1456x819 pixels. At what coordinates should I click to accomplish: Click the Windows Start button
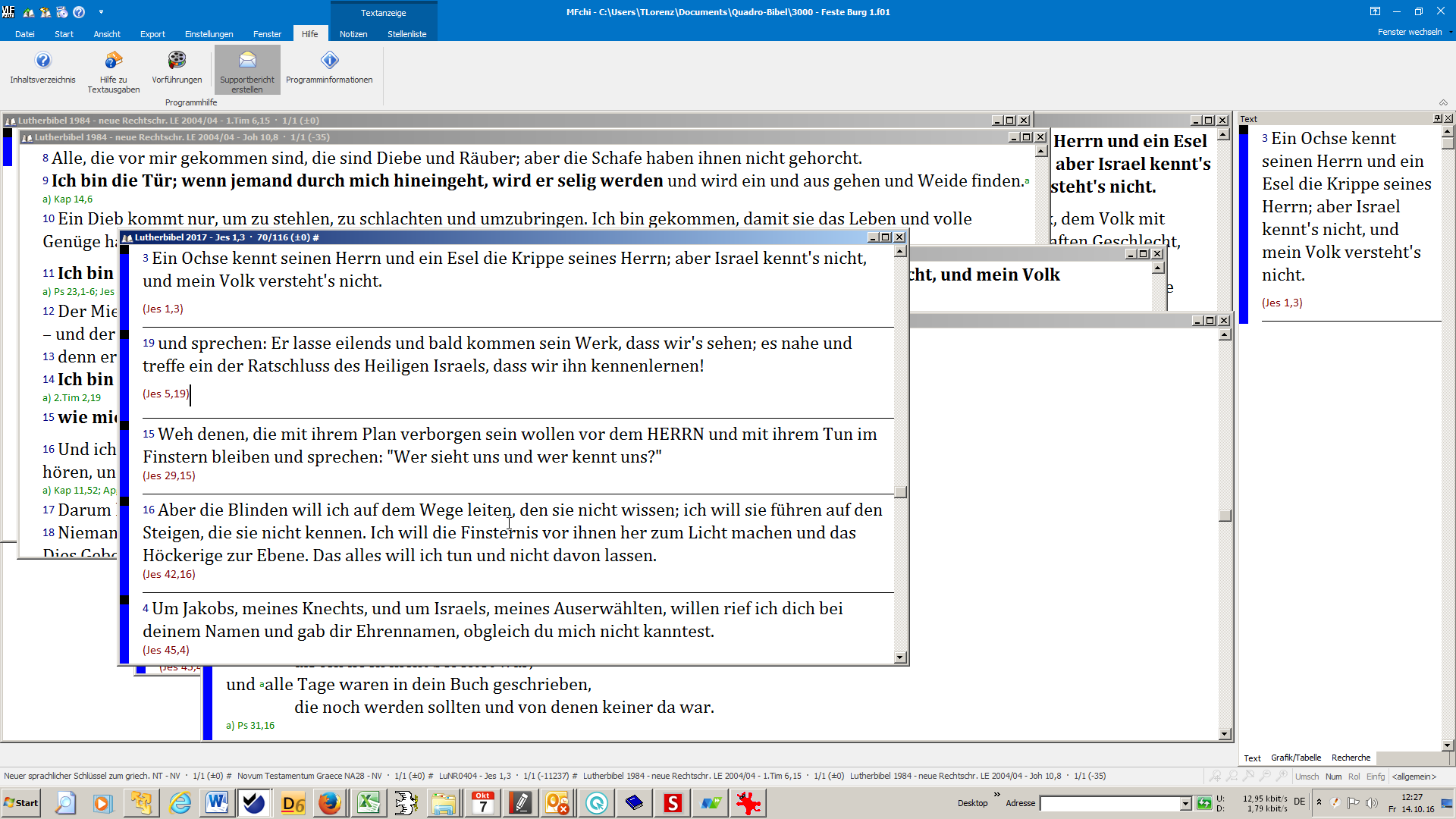tap(21, 803)
